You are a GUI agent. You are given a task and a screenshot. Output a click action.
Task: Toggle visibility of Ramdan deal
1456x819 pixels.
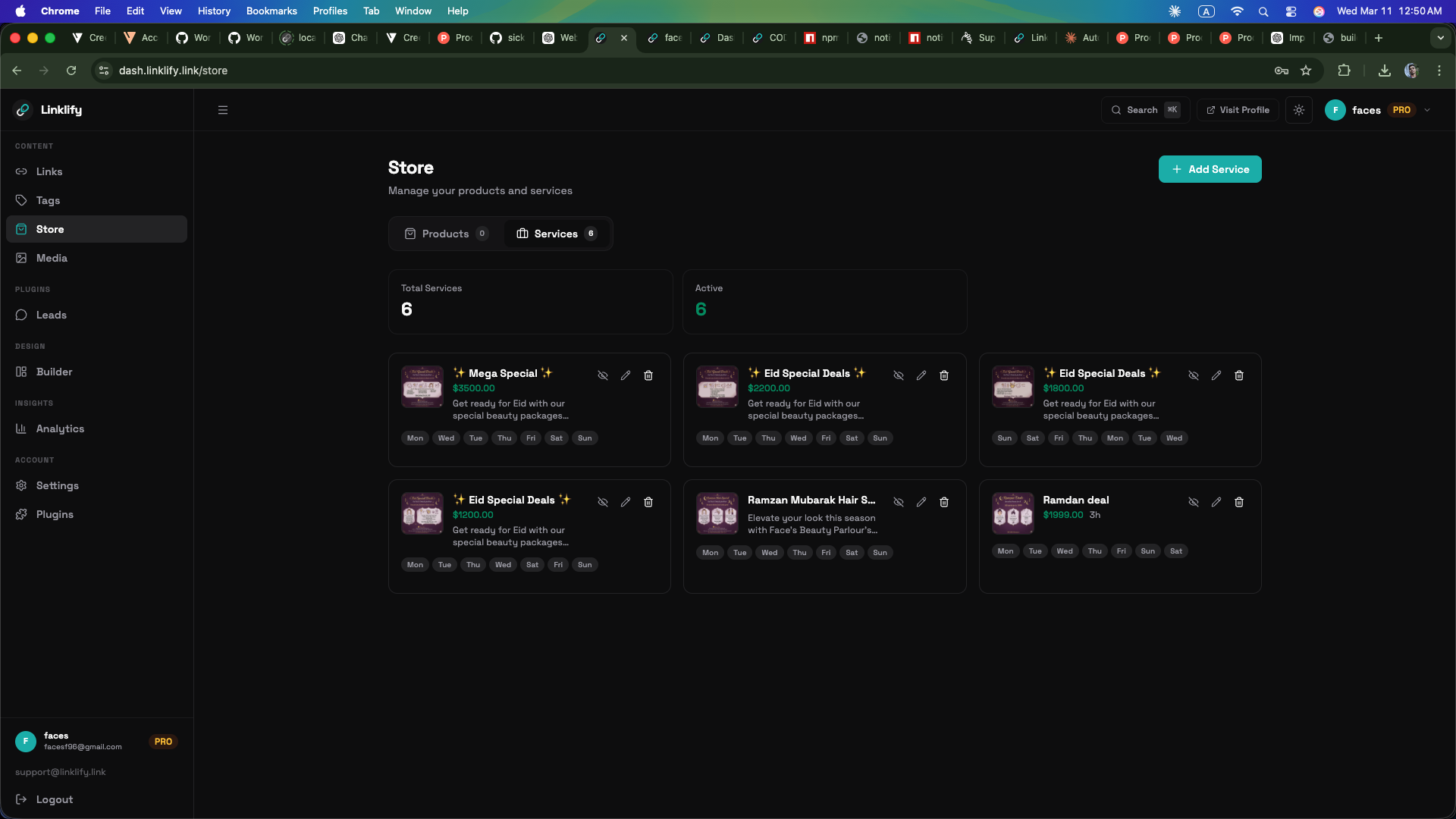click(x=1194, y=502)
